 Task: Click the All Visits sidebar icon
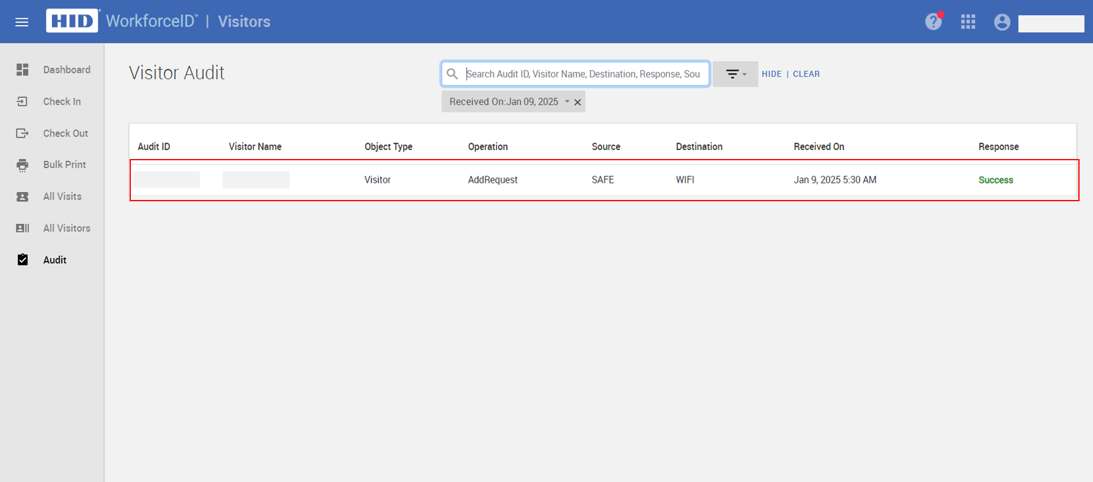click(x=22, y=197)
